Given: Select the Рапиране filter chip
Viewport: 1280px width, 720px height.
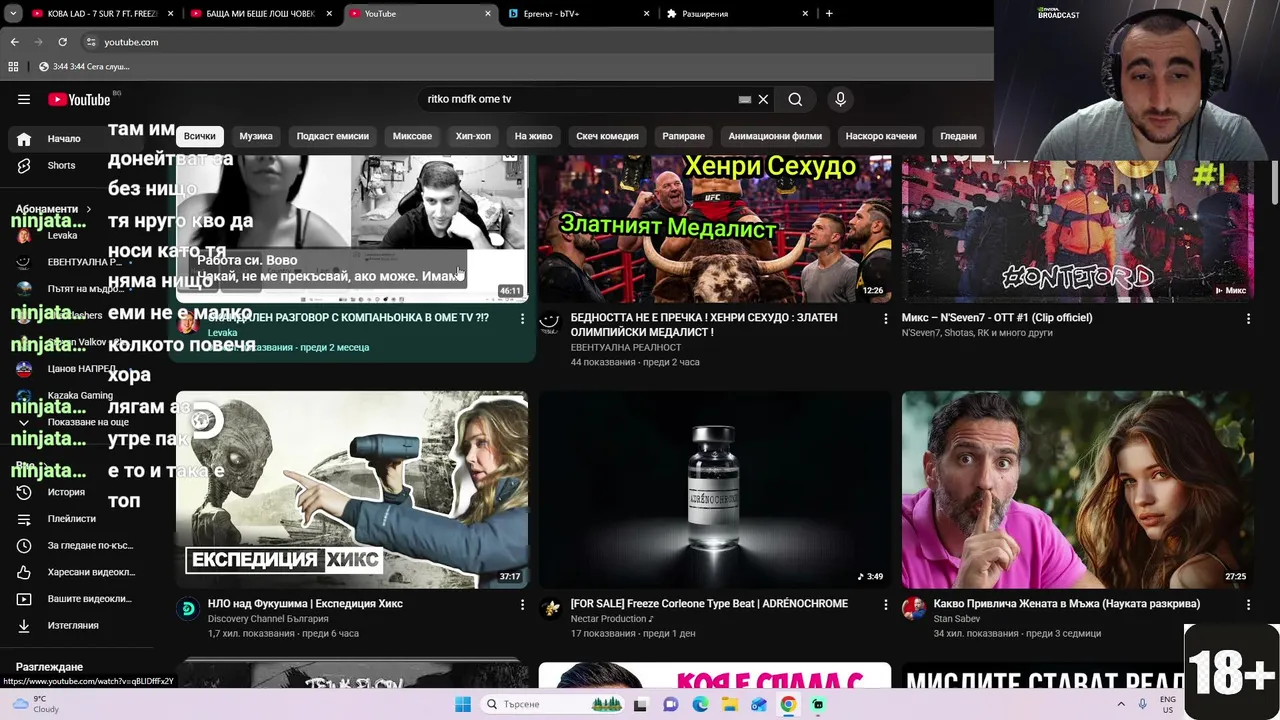Looking at the screenshot, I should [684, 136].
